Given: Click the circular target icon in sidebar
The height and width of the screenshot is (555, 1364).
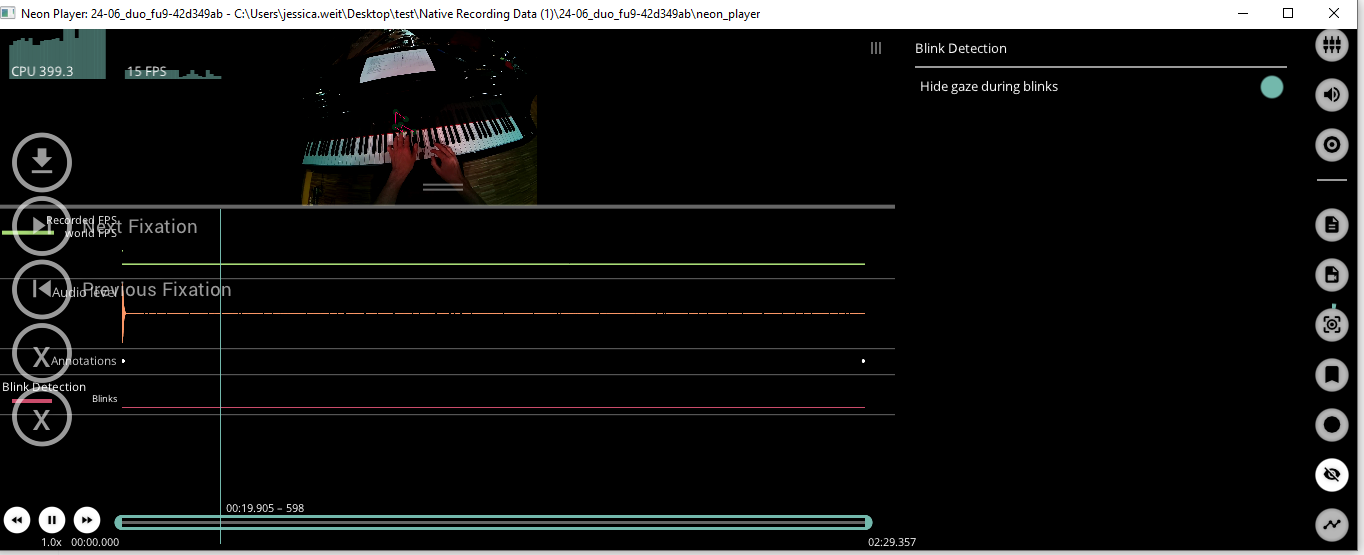Looking at the screenshot, I should (x=1331, y=145).
